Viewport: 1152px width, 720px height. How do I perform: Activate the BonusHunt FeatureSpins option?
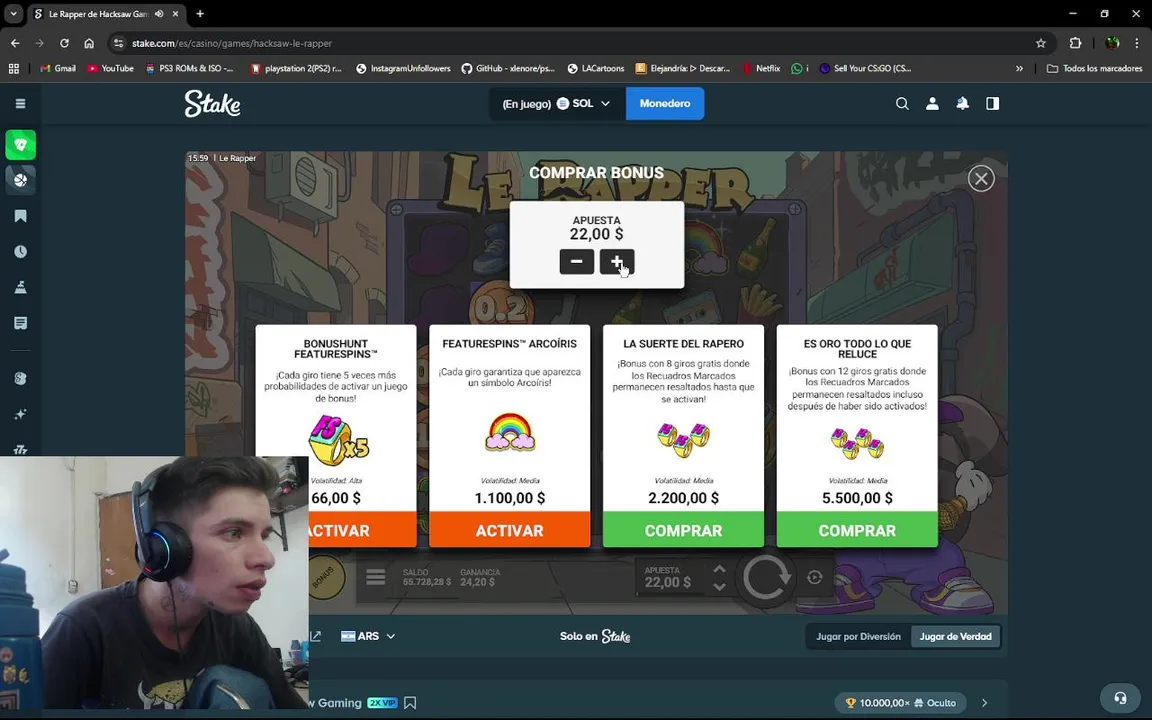(x=363, y=530)
